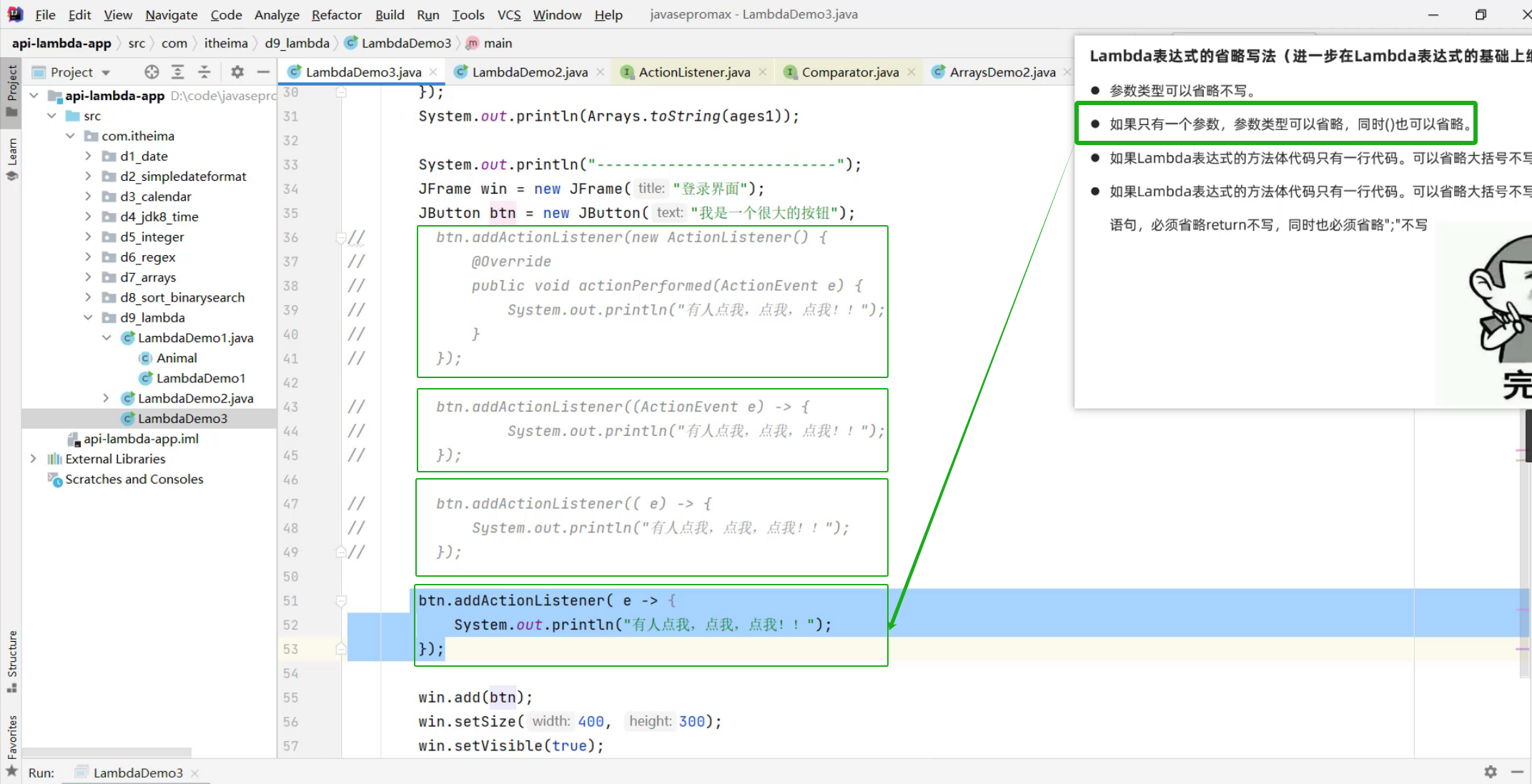The image size is (1532, 784).
Task: Select LambdaDemo2.java in the project tree
Action: [x=195, y=398]
